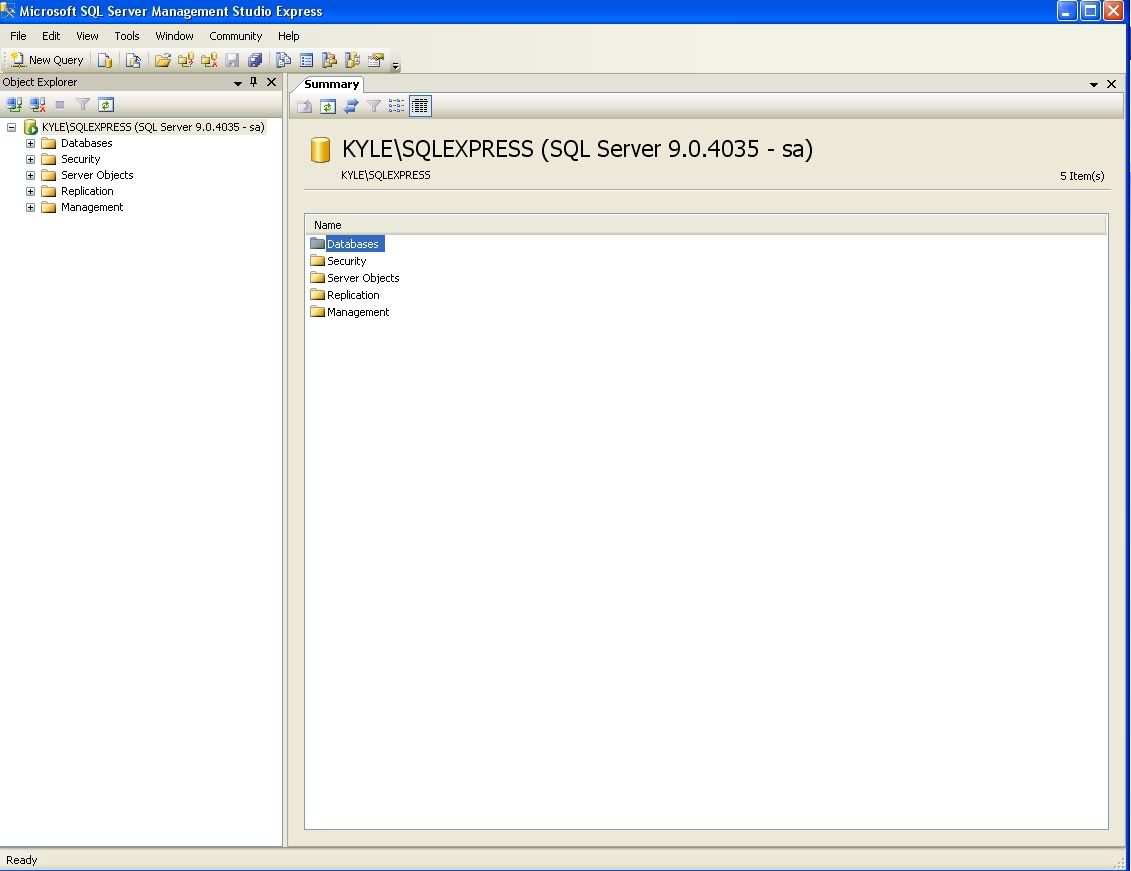Screen dimensions: 1131x871
Task: Collapse the KYLE\SQLEXPRESS server node
Action: [11, 127]
